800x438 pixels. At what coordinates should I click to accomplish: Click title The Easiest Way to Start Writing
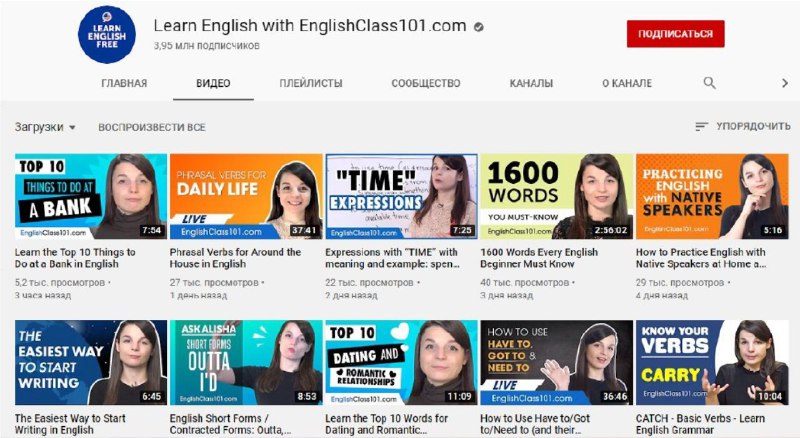click(70, 424)
